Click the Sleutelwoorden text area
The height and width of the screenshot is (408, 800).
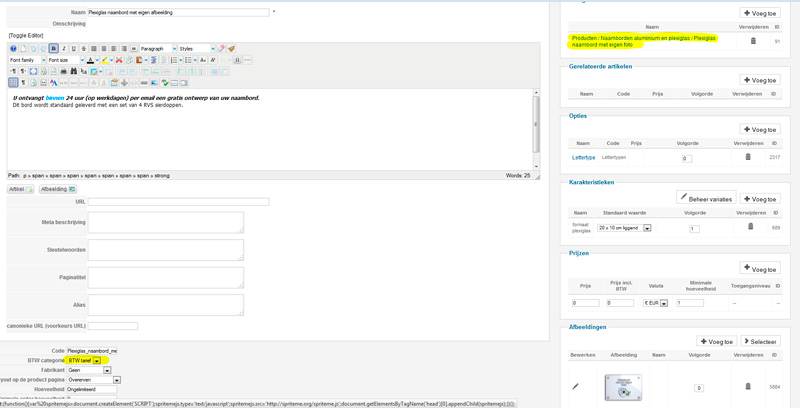[x=165, y=250]
